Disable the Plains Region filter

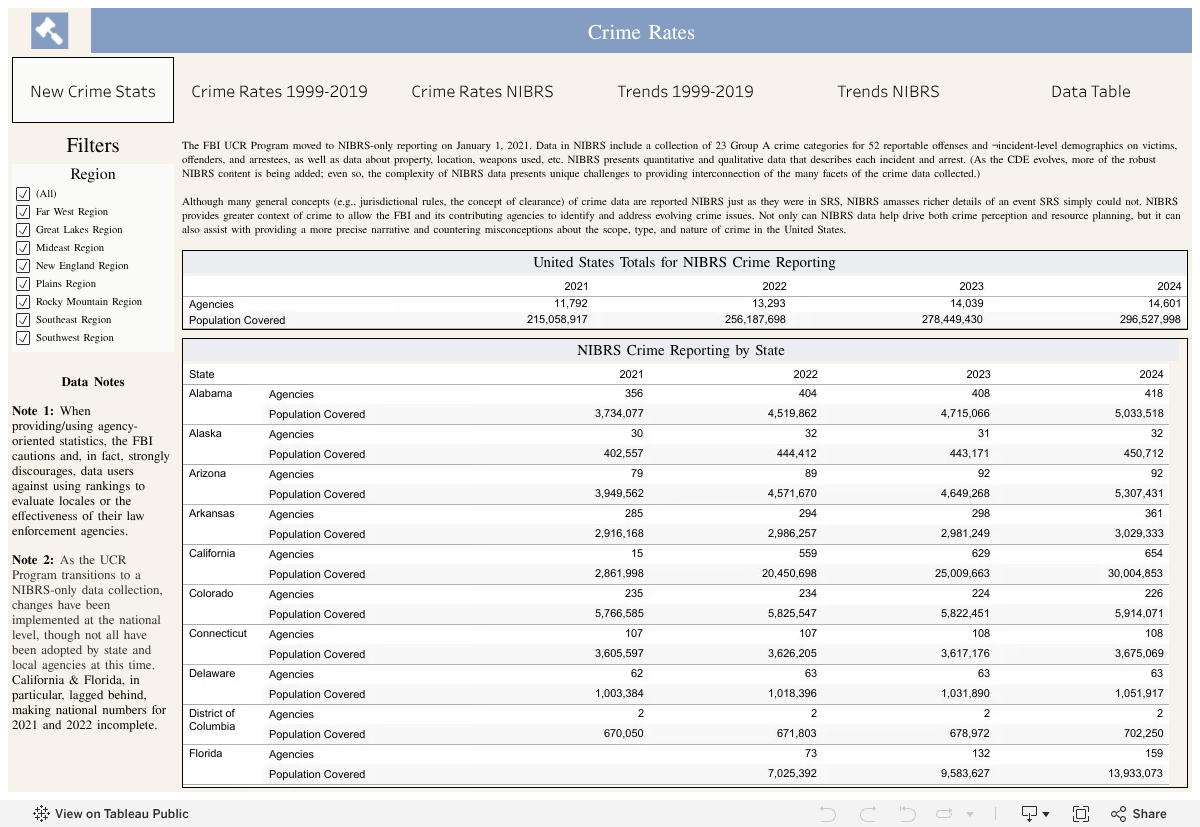pyautogui.click(x=23, y=284)
